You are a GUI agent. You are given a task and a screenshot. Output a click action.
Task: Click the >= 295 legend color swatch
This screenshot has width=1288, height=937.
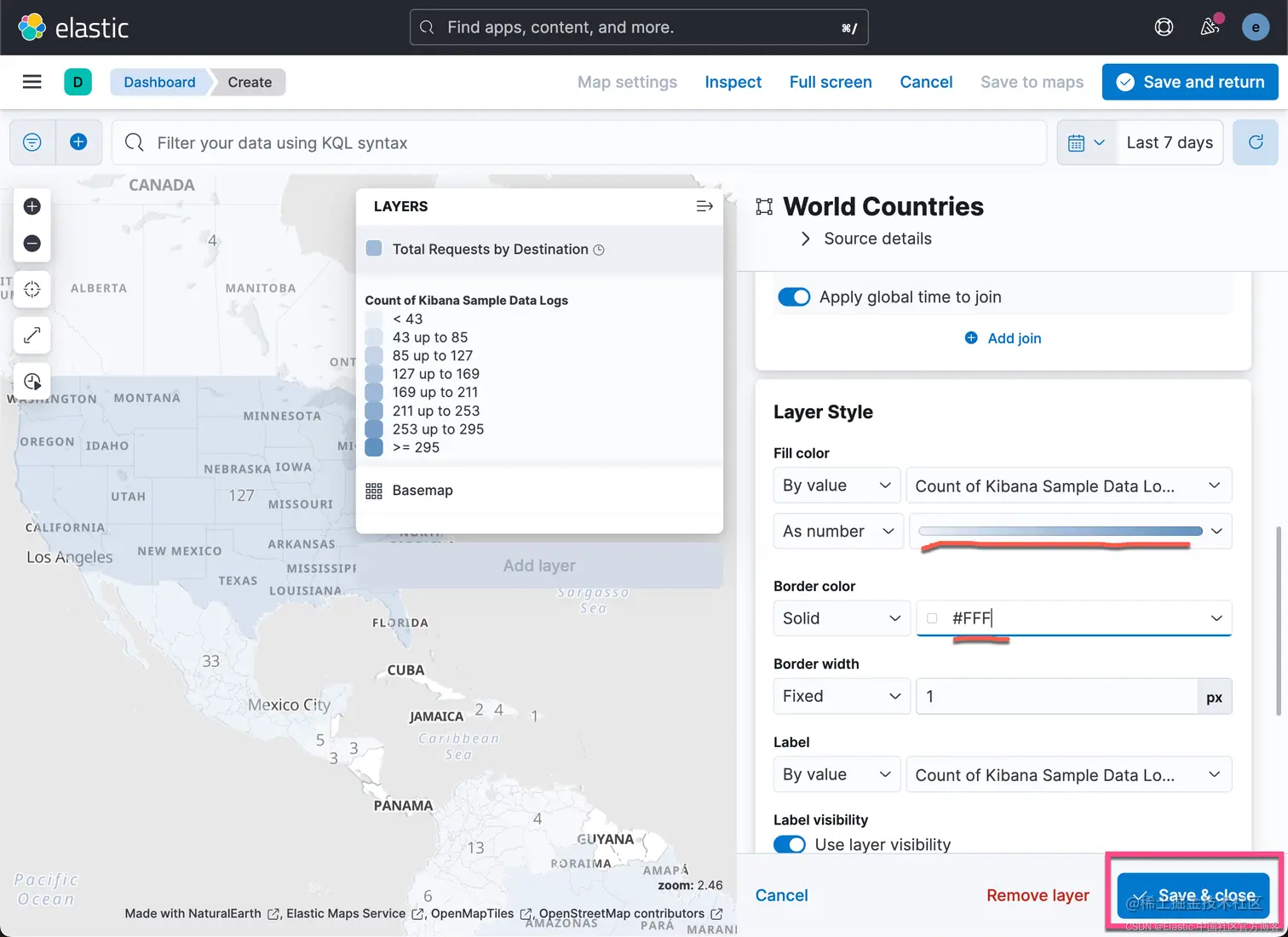pos(374,448)
